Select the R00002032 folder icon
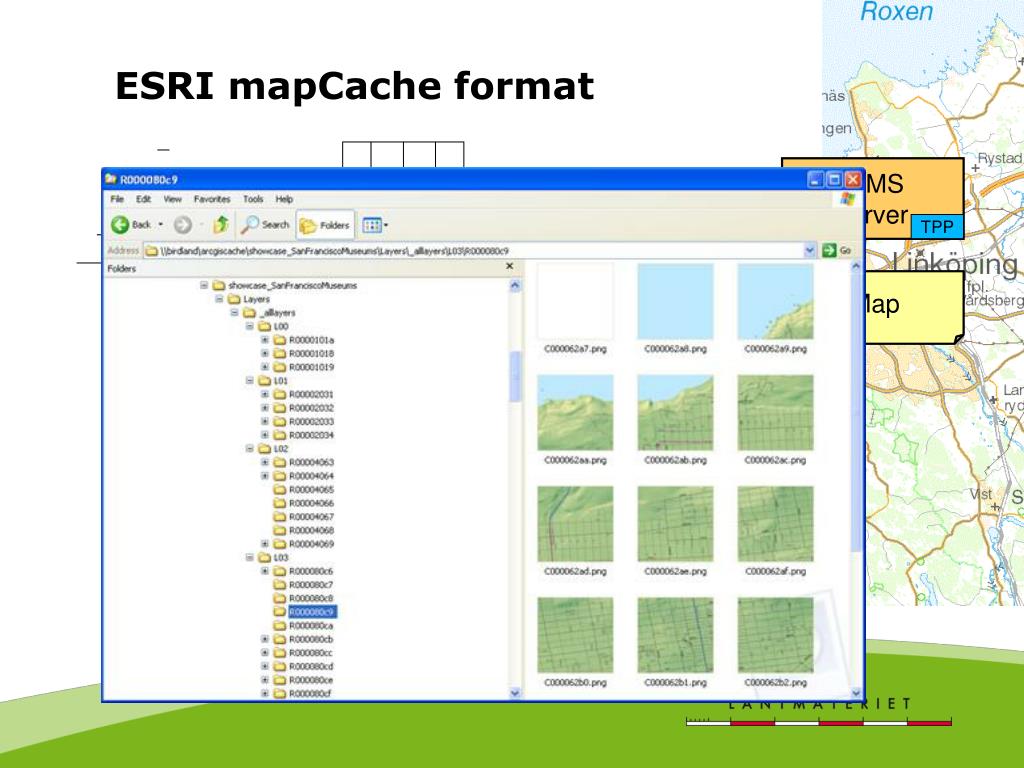The image size is (1024, 768). (x=280, y=408)
